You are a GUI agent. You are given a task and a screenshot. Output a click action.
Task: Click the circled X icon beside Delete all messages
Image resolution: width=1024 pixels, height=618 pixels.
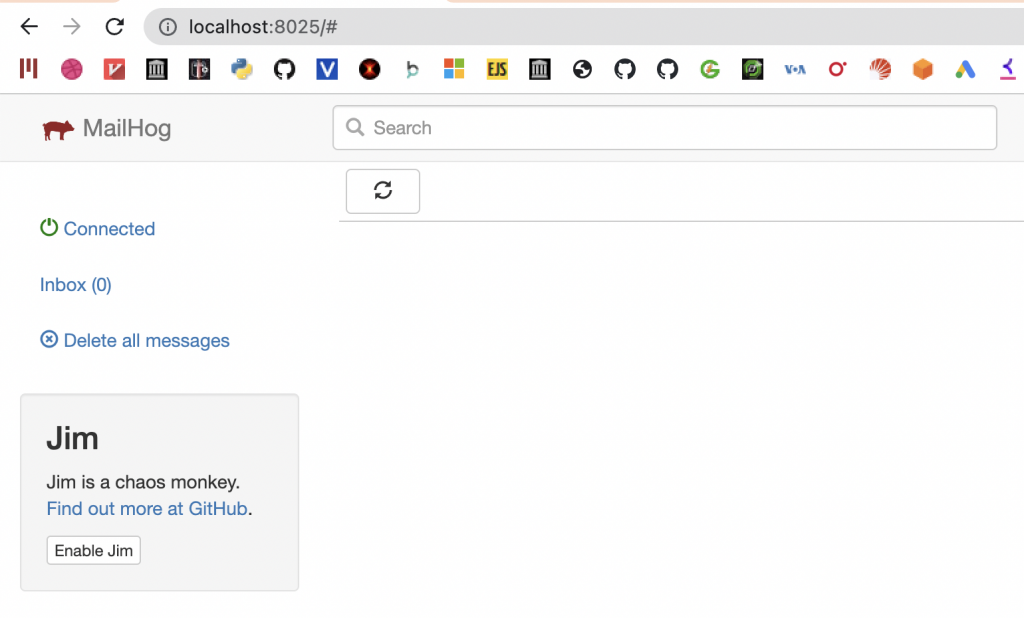coord(49,339)
